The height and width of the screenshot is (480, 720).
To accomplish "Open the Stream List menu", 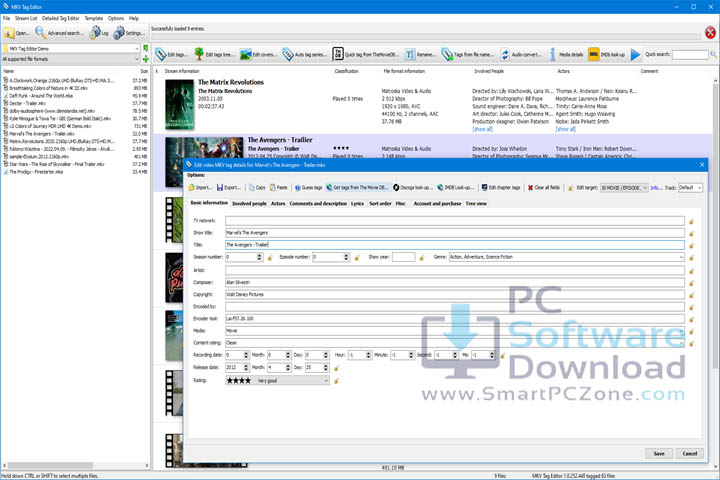I will click(x=26, y=18).
